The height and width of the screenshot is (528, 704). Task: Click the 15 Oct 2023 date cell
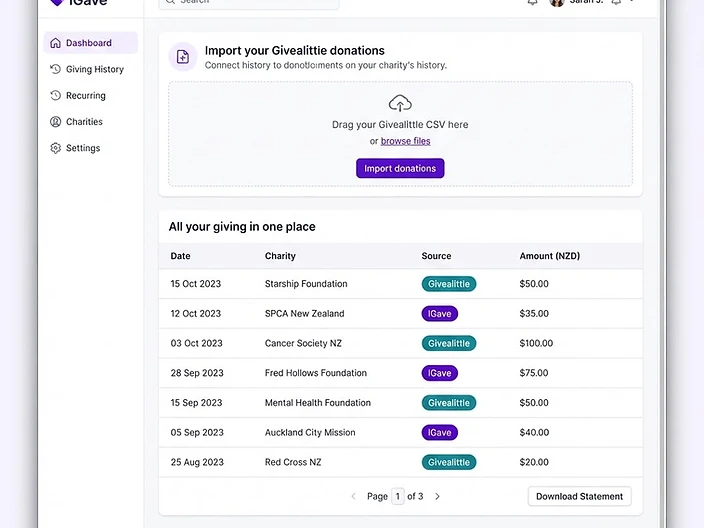pyautogui.click(x=196, y=284)
